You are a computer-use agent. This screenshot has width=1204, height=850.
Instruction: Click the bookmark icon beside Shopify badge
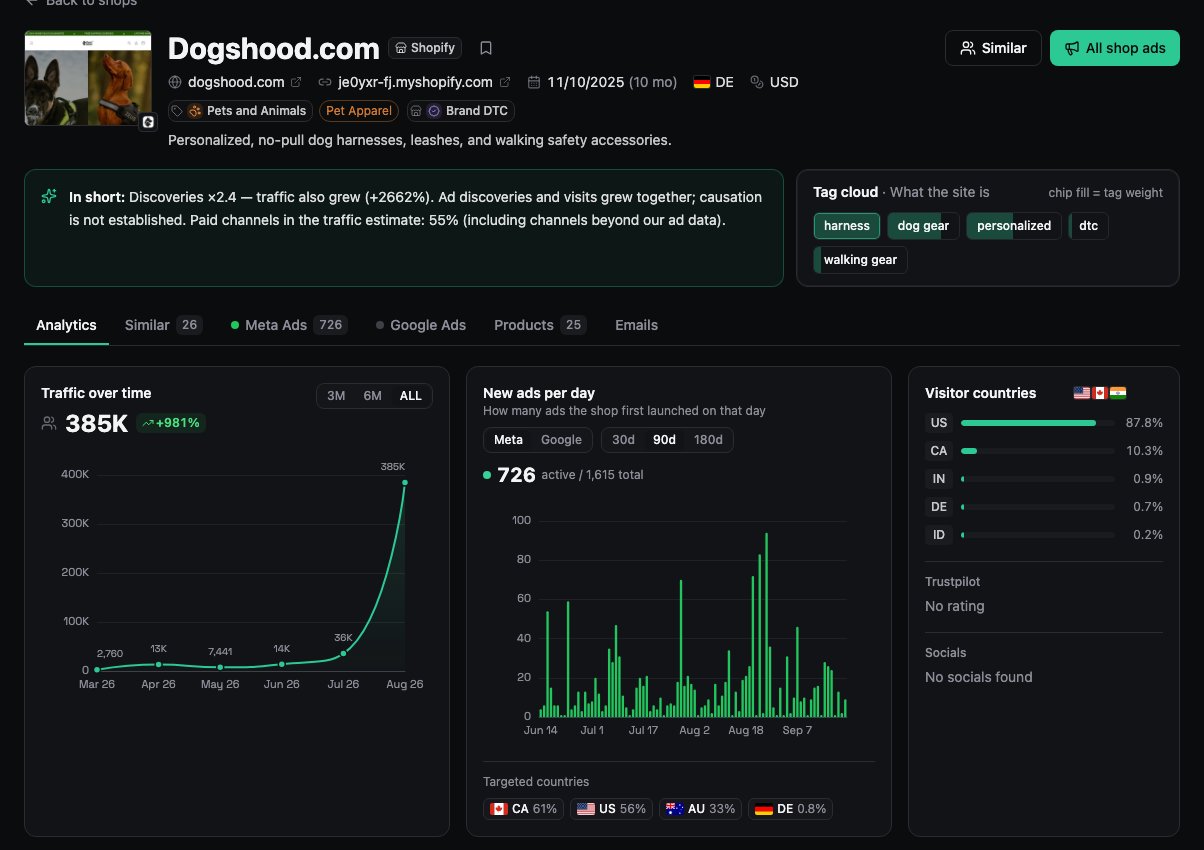pos(486,48)
